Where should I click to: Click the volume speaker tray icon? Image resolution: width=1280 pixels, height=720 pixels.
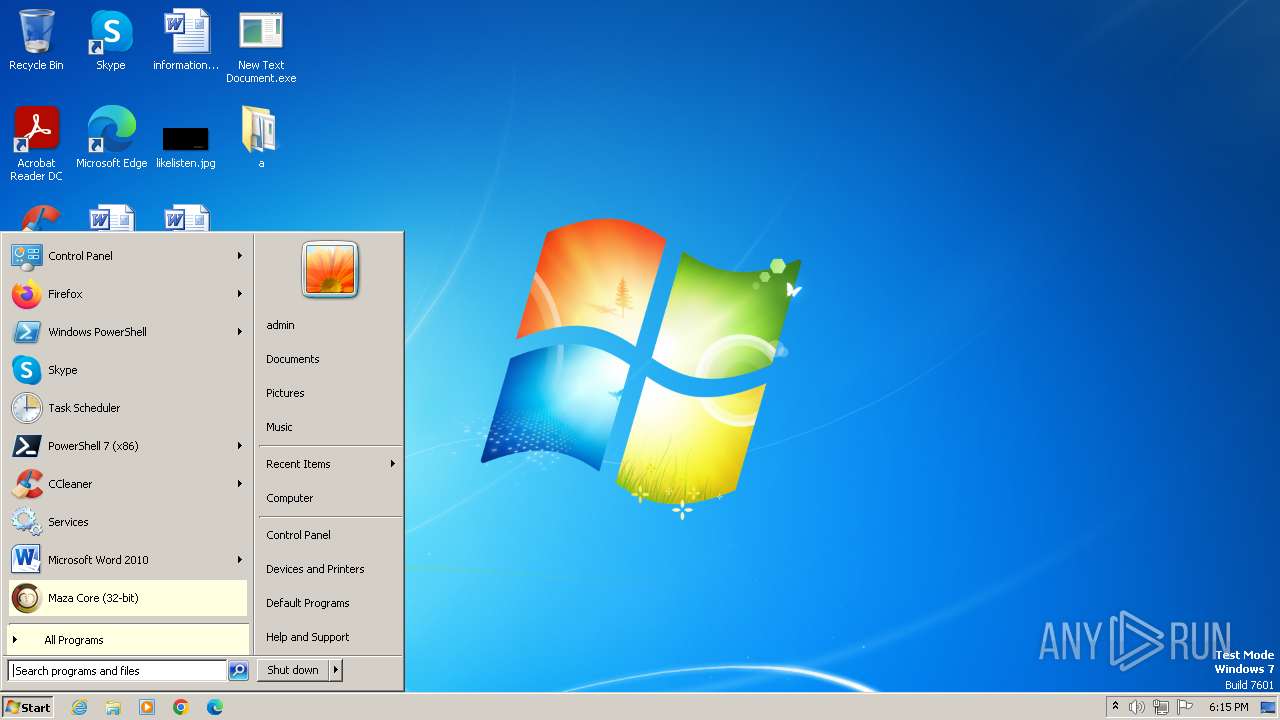point(1137,707)
